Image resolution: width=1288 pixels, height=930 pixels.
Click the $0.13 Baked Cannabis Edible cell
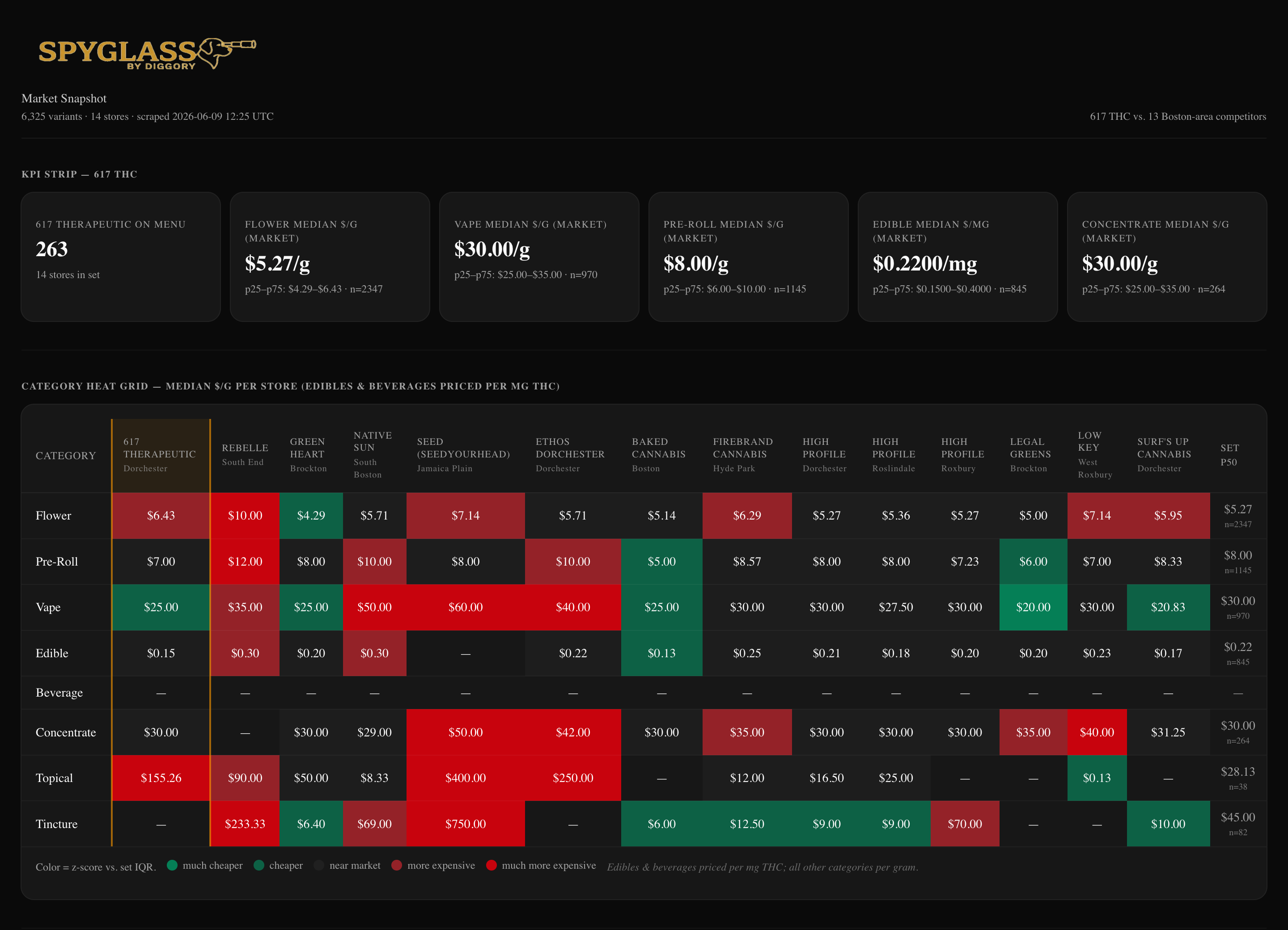point(661,653)
